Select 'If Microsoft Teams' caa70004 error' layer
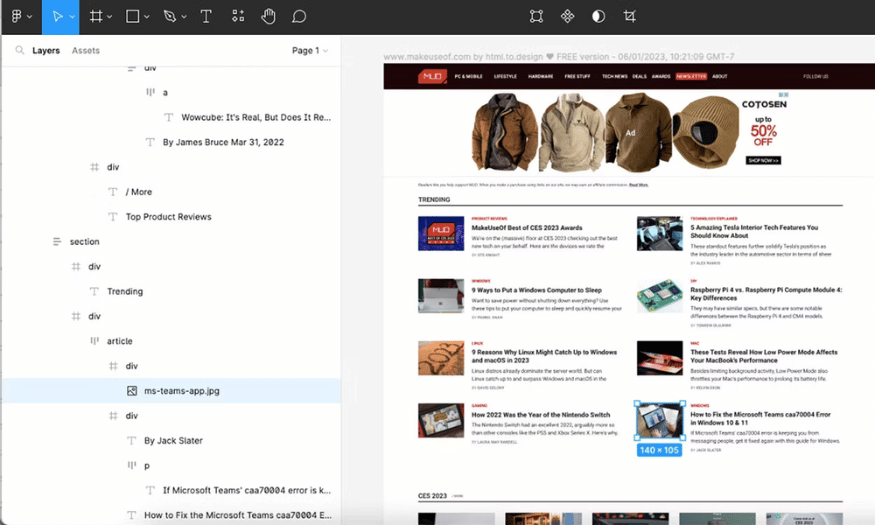 click(x=247, y=490)
